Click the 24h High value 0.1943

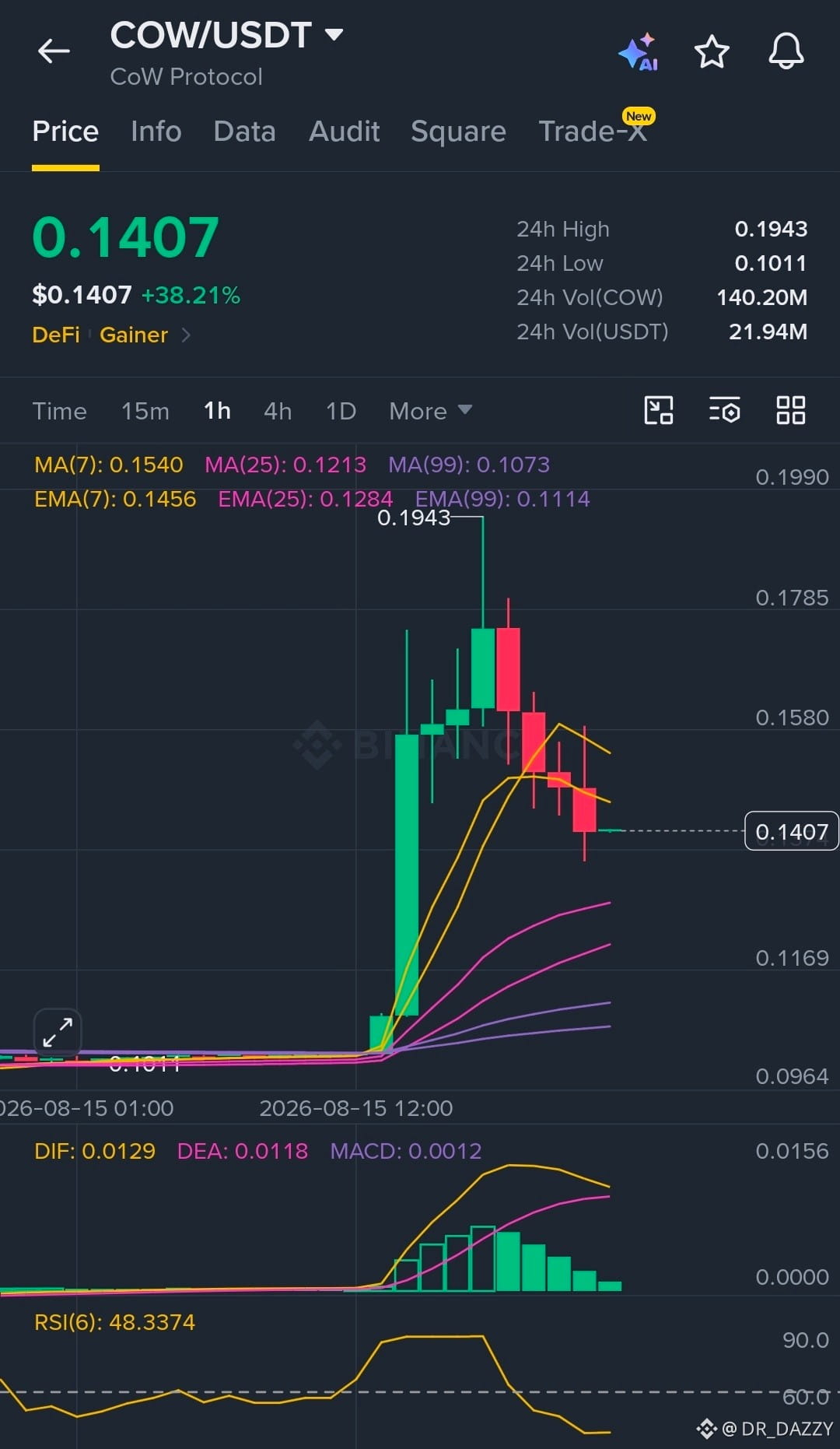coord(771,229)
